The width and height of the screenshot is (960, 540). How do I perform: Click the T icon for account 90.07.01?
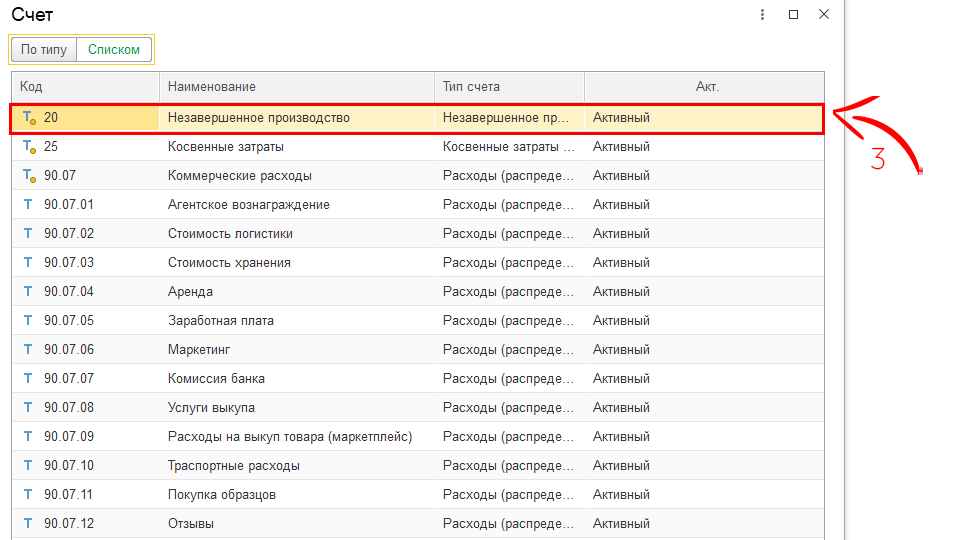28,205
